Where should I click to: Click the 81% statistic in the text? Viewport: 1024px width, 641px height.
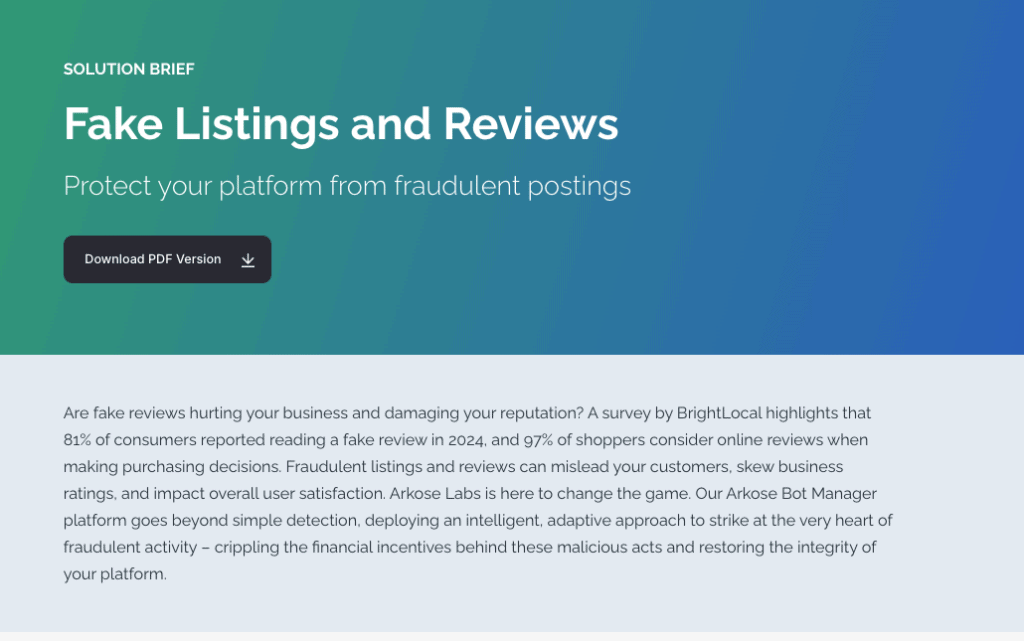tap(79, 439)
